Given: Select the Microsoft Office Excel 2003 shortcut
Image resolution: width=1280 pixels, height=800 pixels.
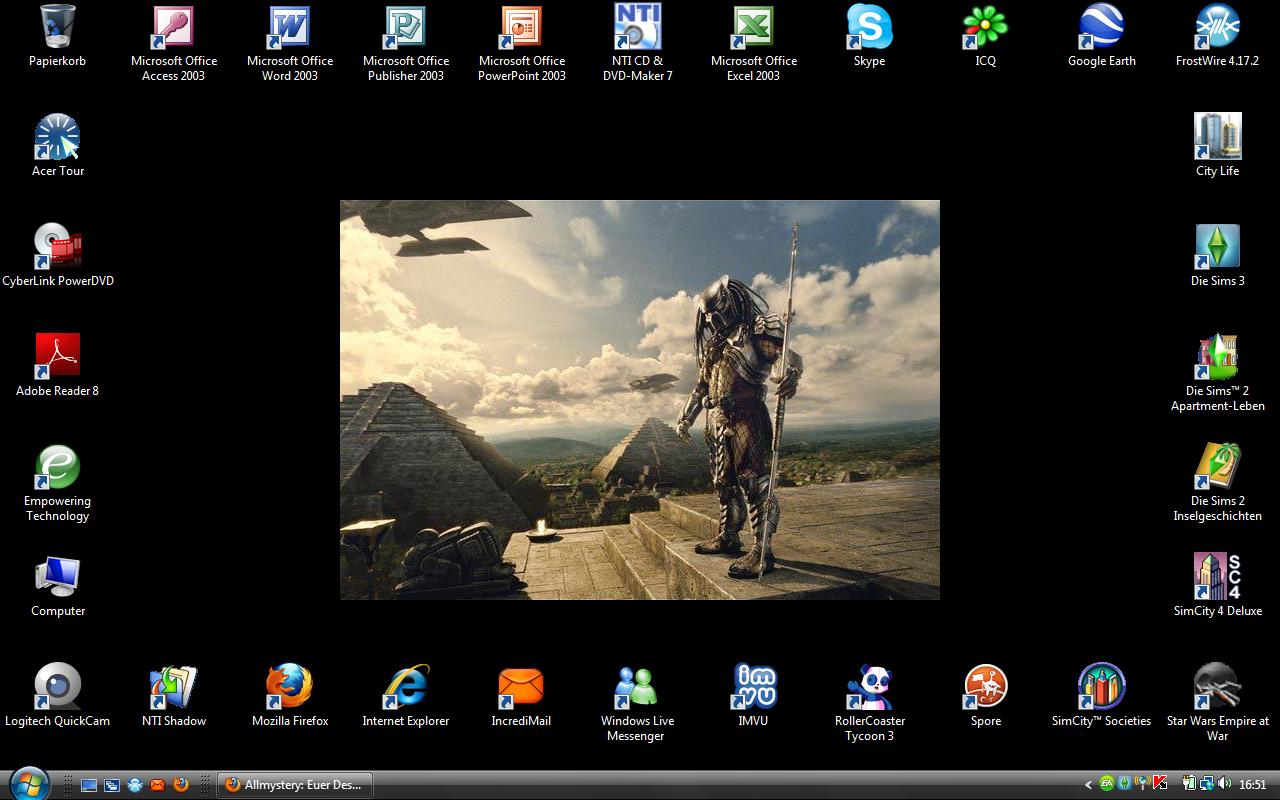Looking at the screenshot, I should [x=754, y=43].
